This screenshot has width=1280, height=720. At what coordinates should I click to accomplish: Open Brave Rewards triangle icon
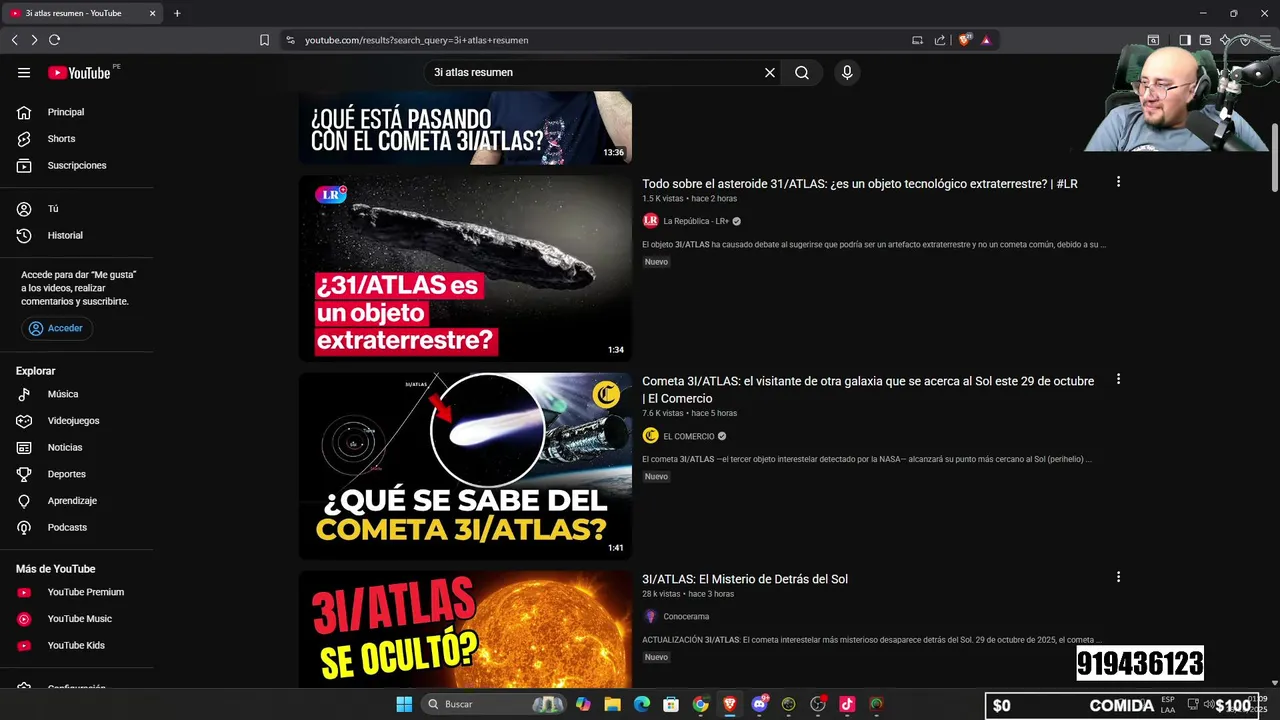point(986,40)
